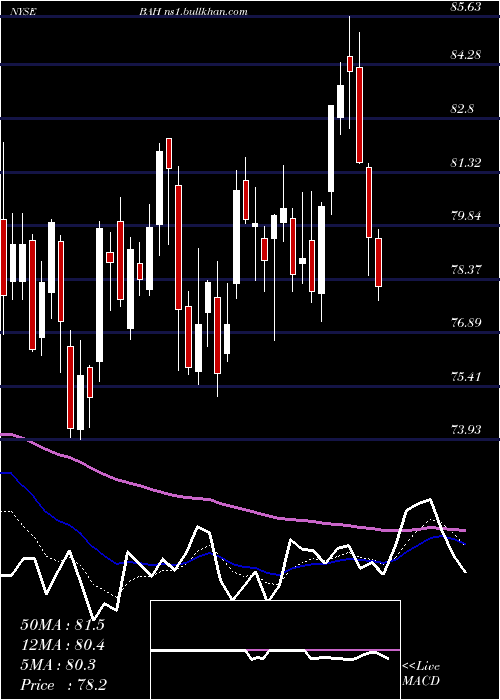Click the Price : 78.2 legend text

pos(63,685)
